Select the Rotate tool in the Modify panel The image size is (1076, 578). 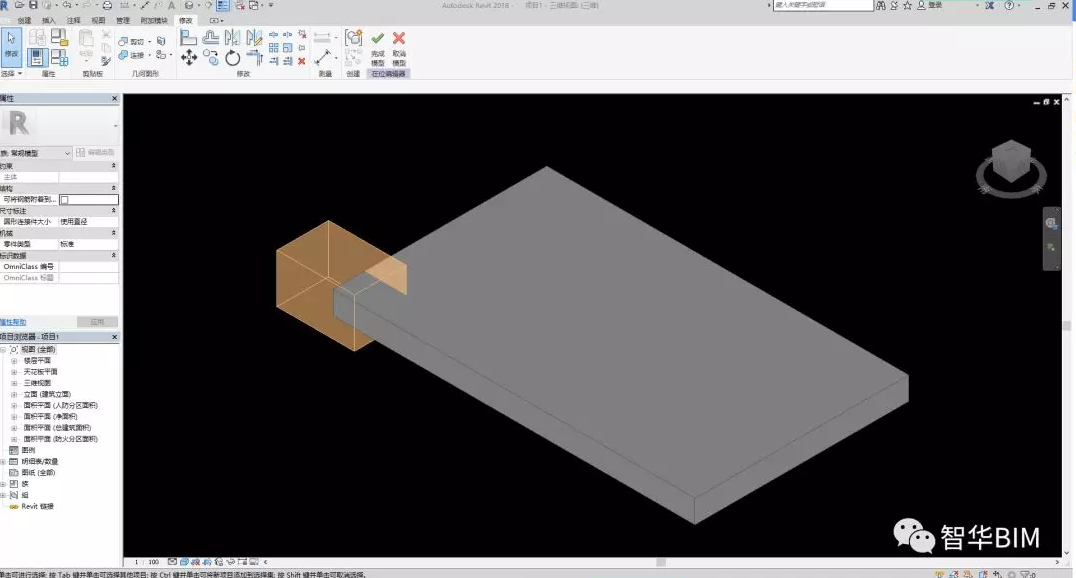click(232, 58)
